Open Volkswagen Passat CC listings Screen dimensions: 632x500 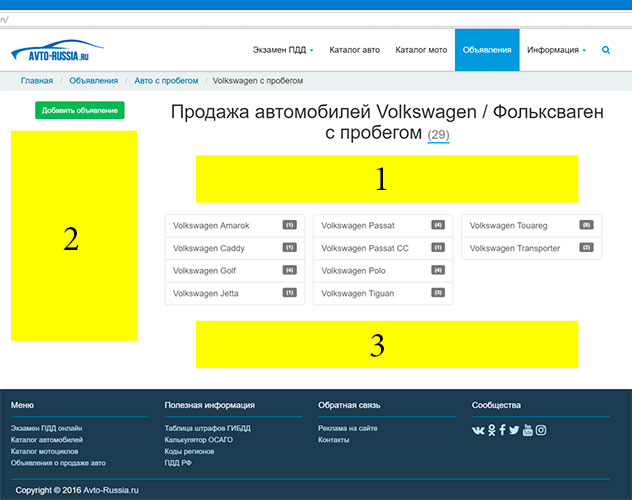[x=383, y=248]
